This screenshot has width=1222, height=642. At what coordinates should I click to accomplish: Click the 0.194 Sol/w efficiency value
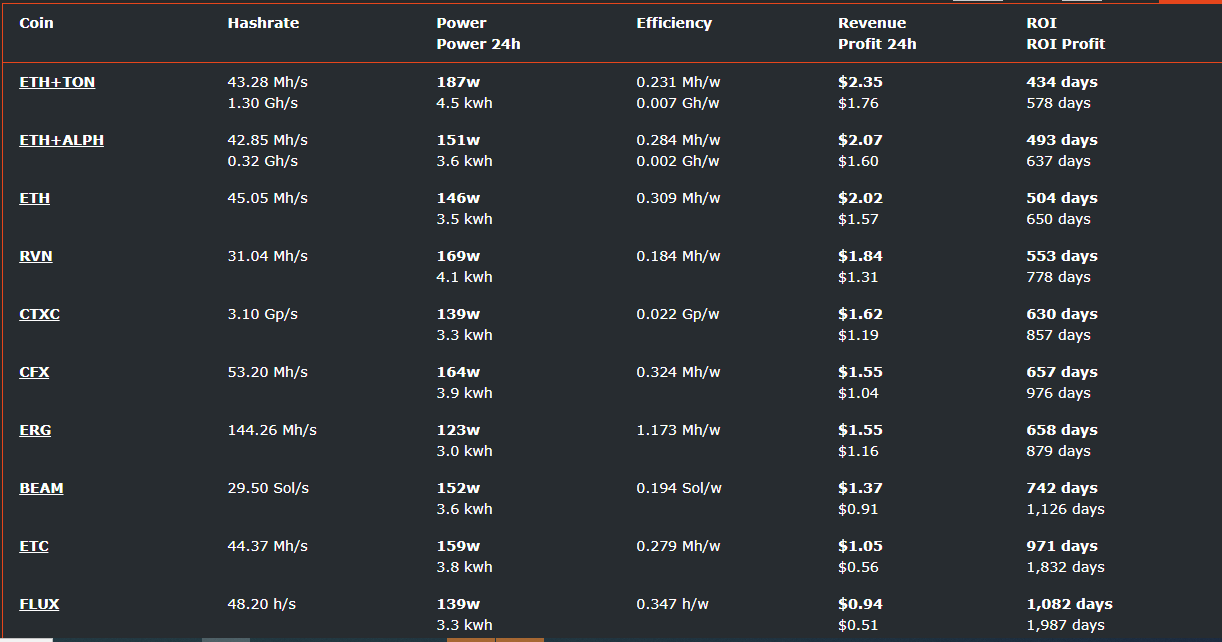click(679, 488)
